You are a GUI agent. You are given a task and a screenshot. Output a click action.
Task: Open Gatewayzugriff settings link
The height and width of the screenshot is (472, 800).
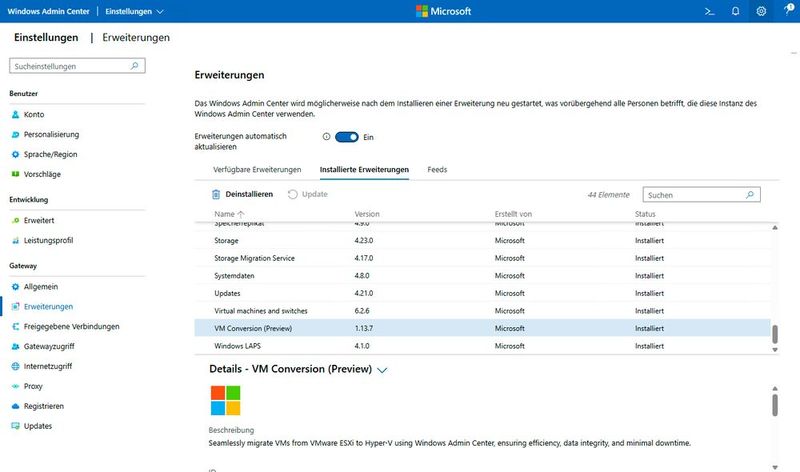pyautogui.click(x=49, y=346)
